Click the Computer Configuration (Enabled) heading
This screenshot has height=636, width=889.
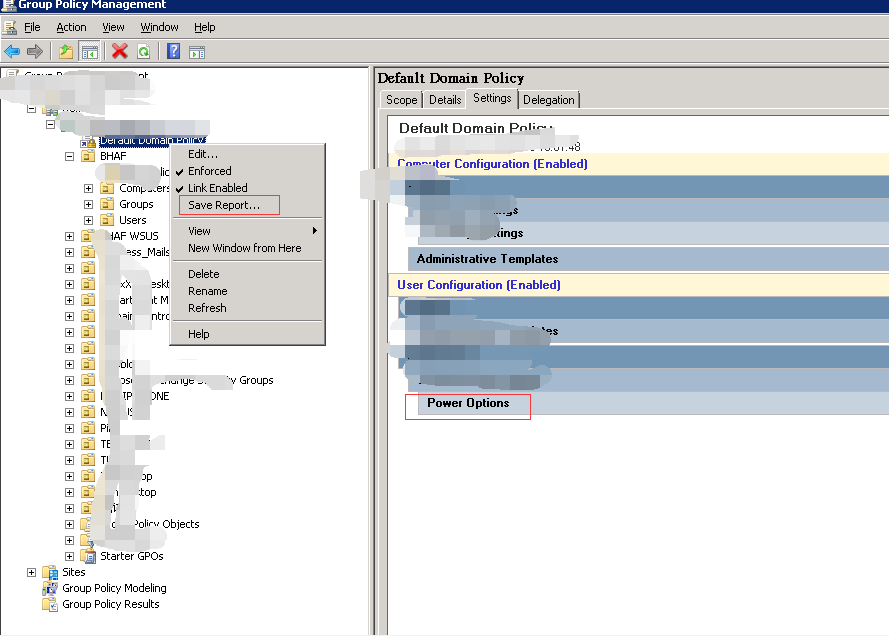pos(492,164)
